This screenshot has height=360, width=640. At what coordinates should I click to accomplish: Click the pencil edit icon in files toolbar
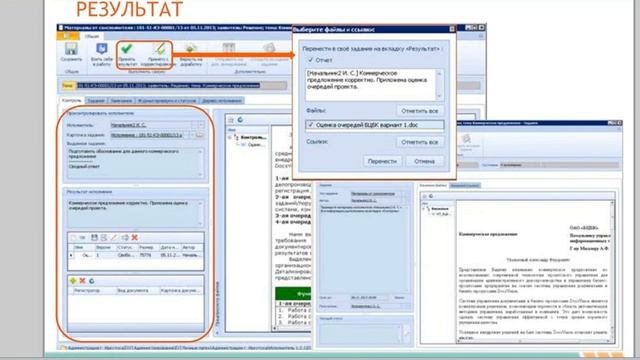point(114,238)
